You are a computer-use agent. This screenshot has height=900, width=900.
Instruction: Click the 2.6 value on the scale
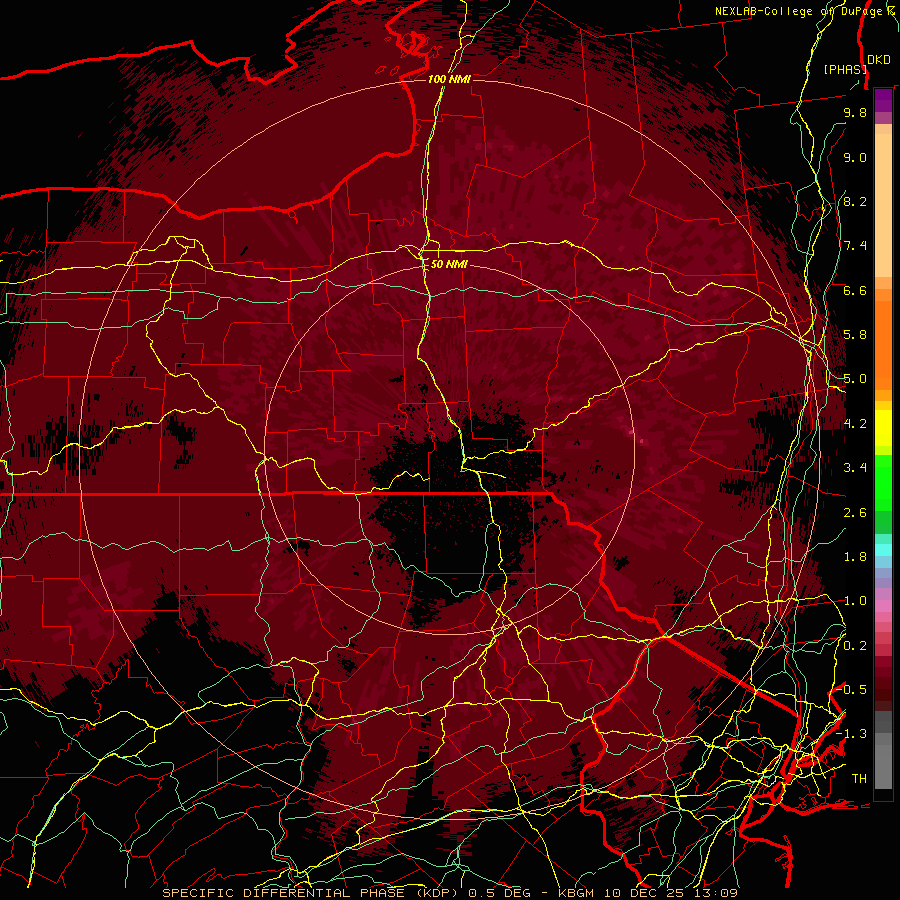pyautogui.click(x=855, y=513)
